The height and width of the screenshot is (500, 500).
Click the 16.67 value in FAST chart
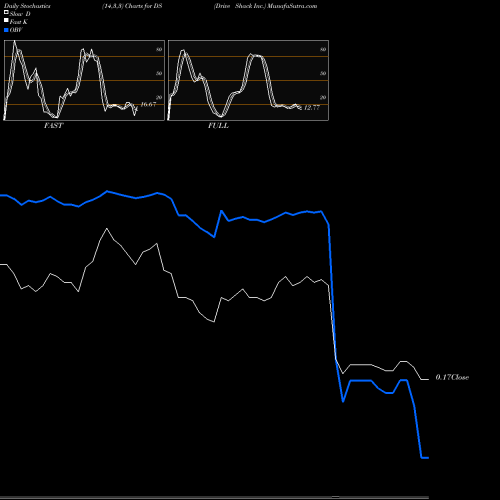(x=148, y=104)
